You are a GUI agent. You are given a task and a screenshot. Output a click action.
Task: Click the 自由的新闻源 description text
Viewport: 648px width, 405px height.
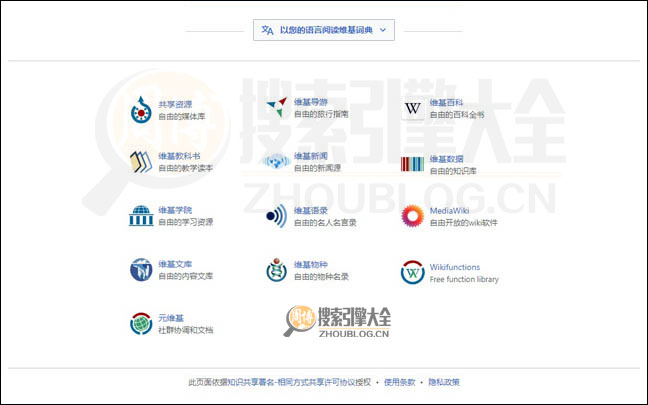(x=317, y=168)
